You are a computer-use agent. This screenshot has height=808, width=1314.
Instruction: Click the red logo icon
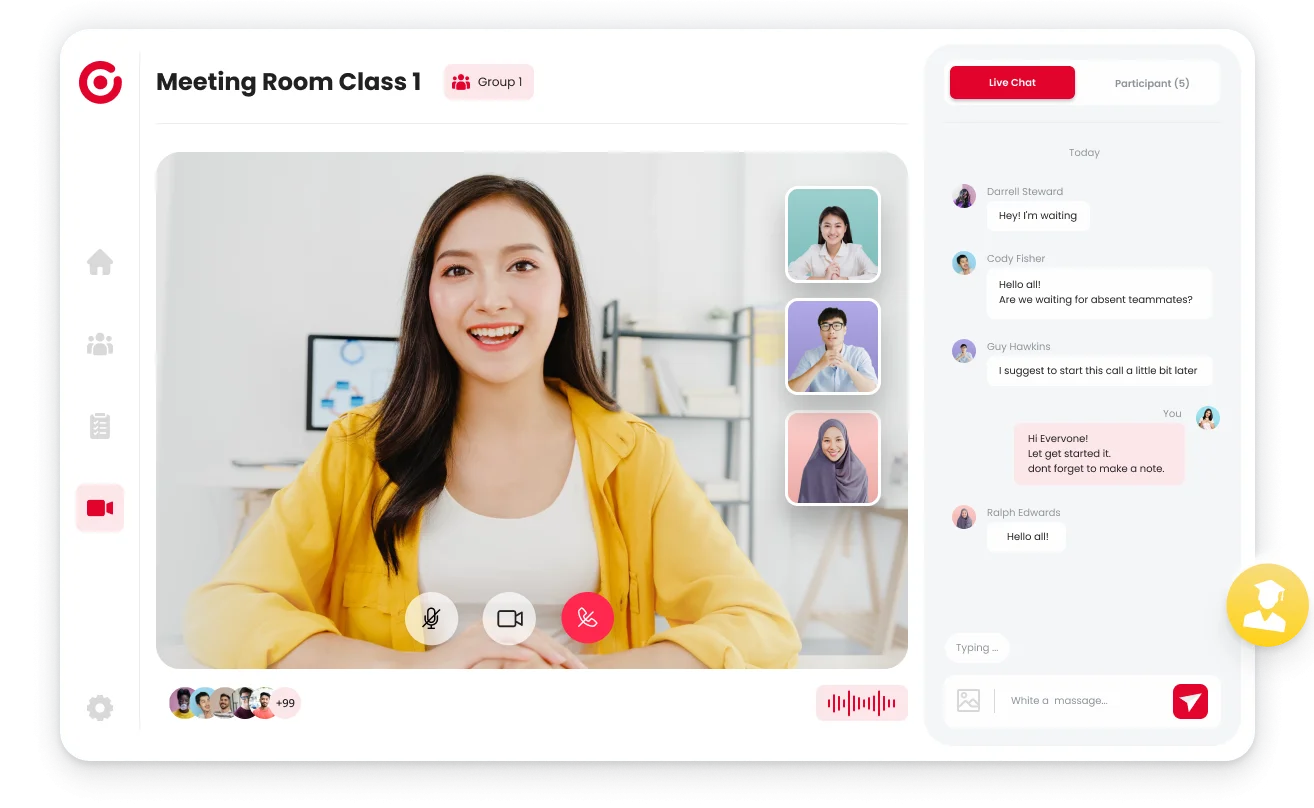(x=100, y=82)
